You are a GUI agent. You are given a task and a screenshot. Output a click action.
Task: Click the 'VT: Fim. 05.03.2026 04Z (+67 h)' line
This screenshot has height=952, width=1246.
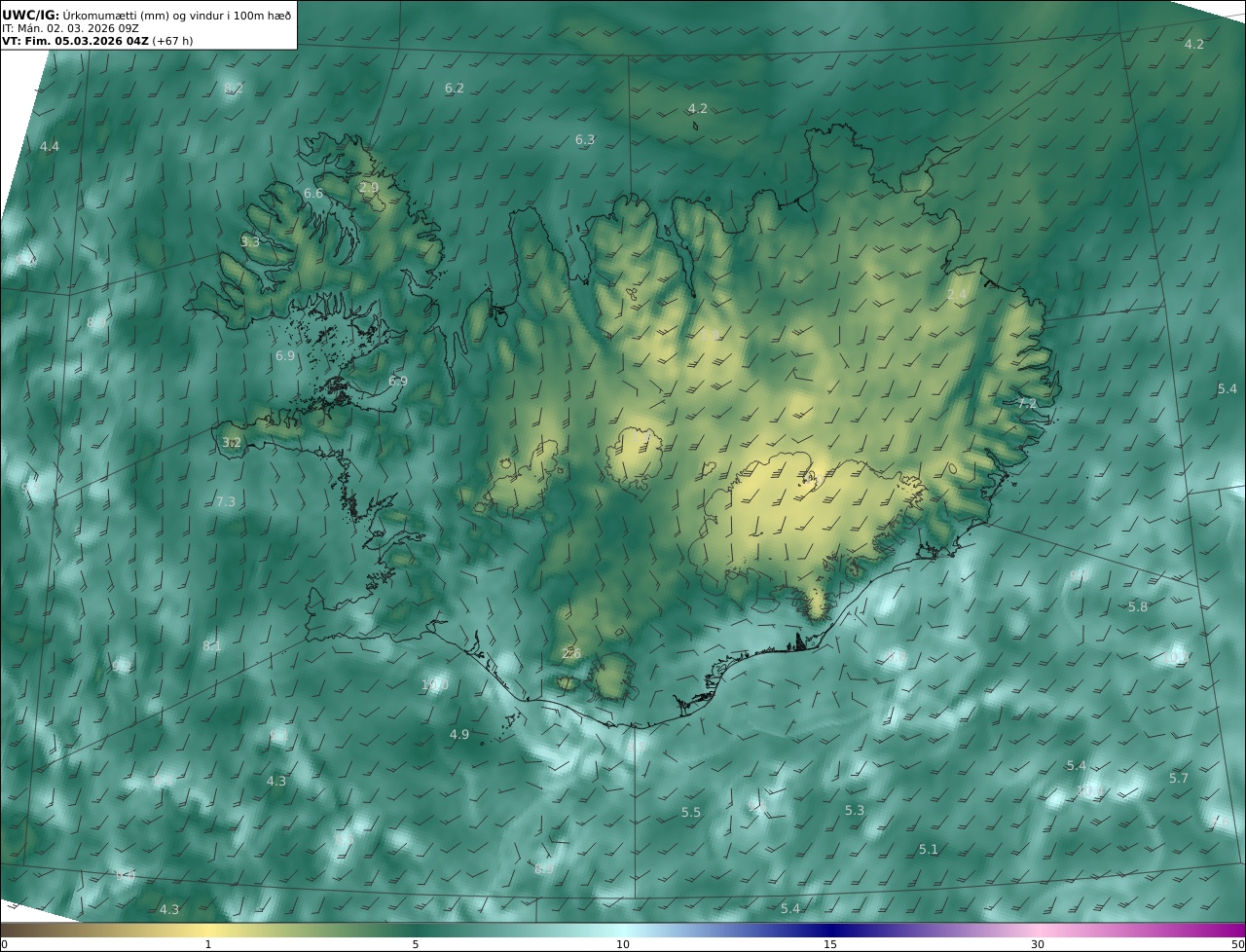click(97, 41)
